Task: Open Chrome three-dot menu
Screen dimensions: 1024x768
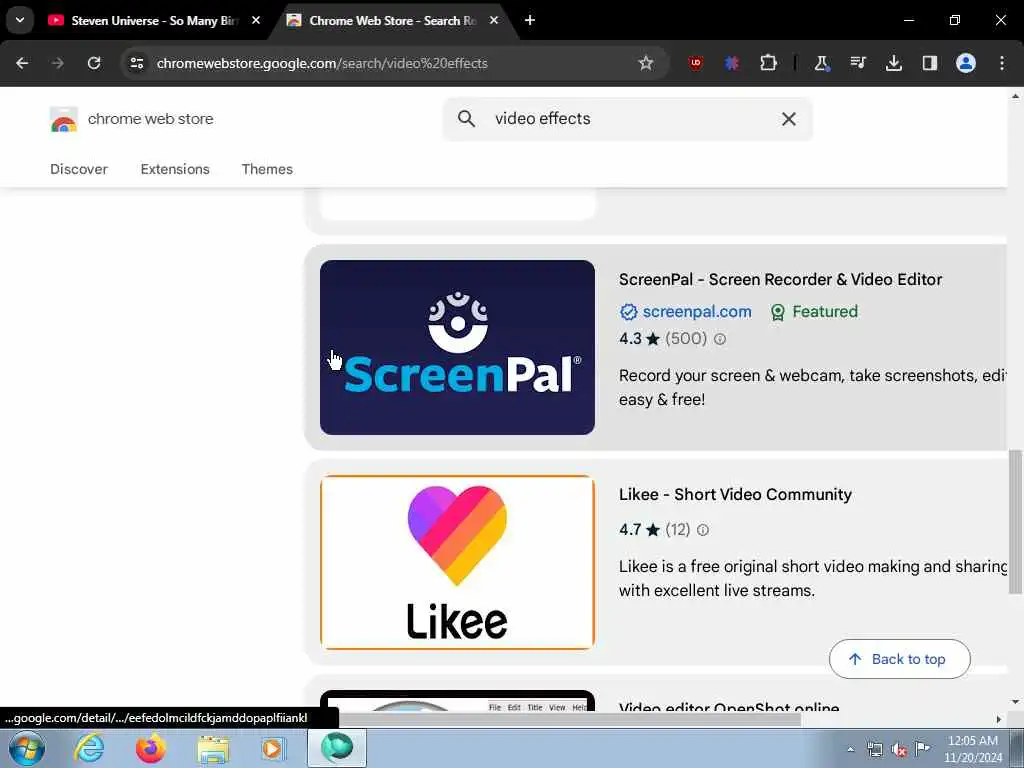Action: (x=1002, y=63)
